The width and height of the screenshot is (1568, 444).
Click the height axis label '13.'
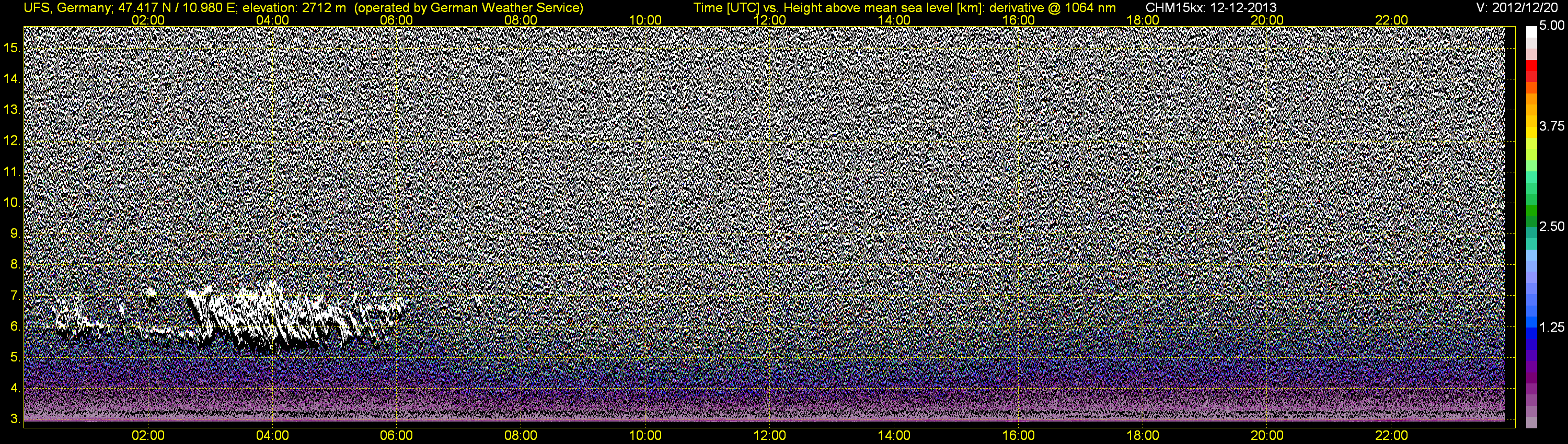click(x=12, y=110)
